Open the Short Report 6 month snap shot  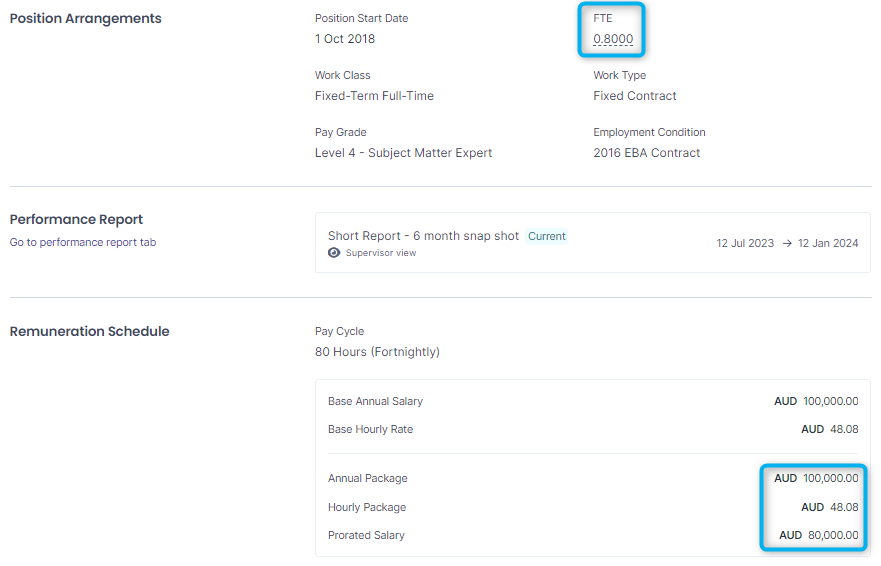(x=423, y=236)
